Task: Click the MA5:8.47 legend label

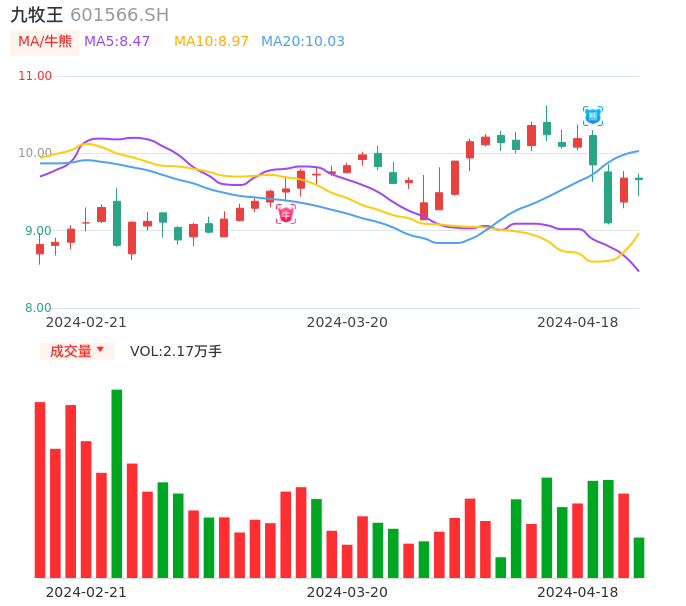Action: [117, 42]
